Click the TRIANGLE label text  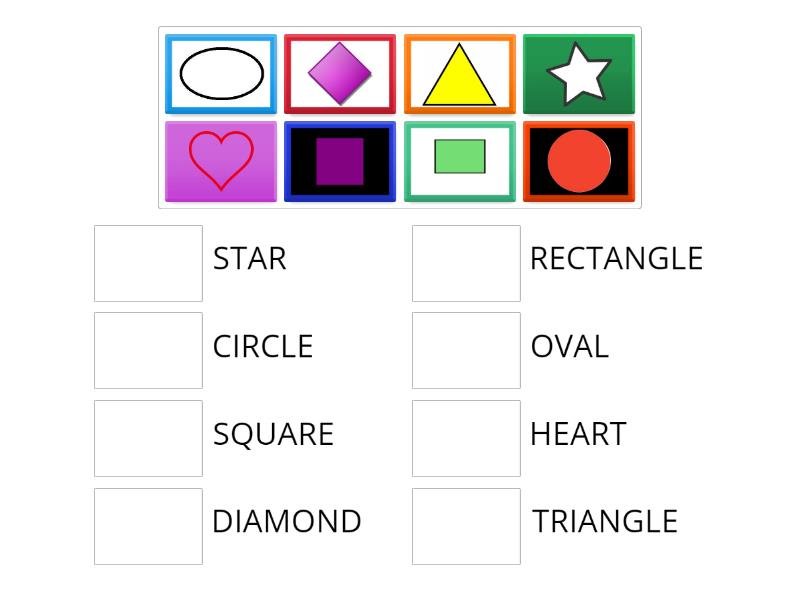click(x=604, y=521)
